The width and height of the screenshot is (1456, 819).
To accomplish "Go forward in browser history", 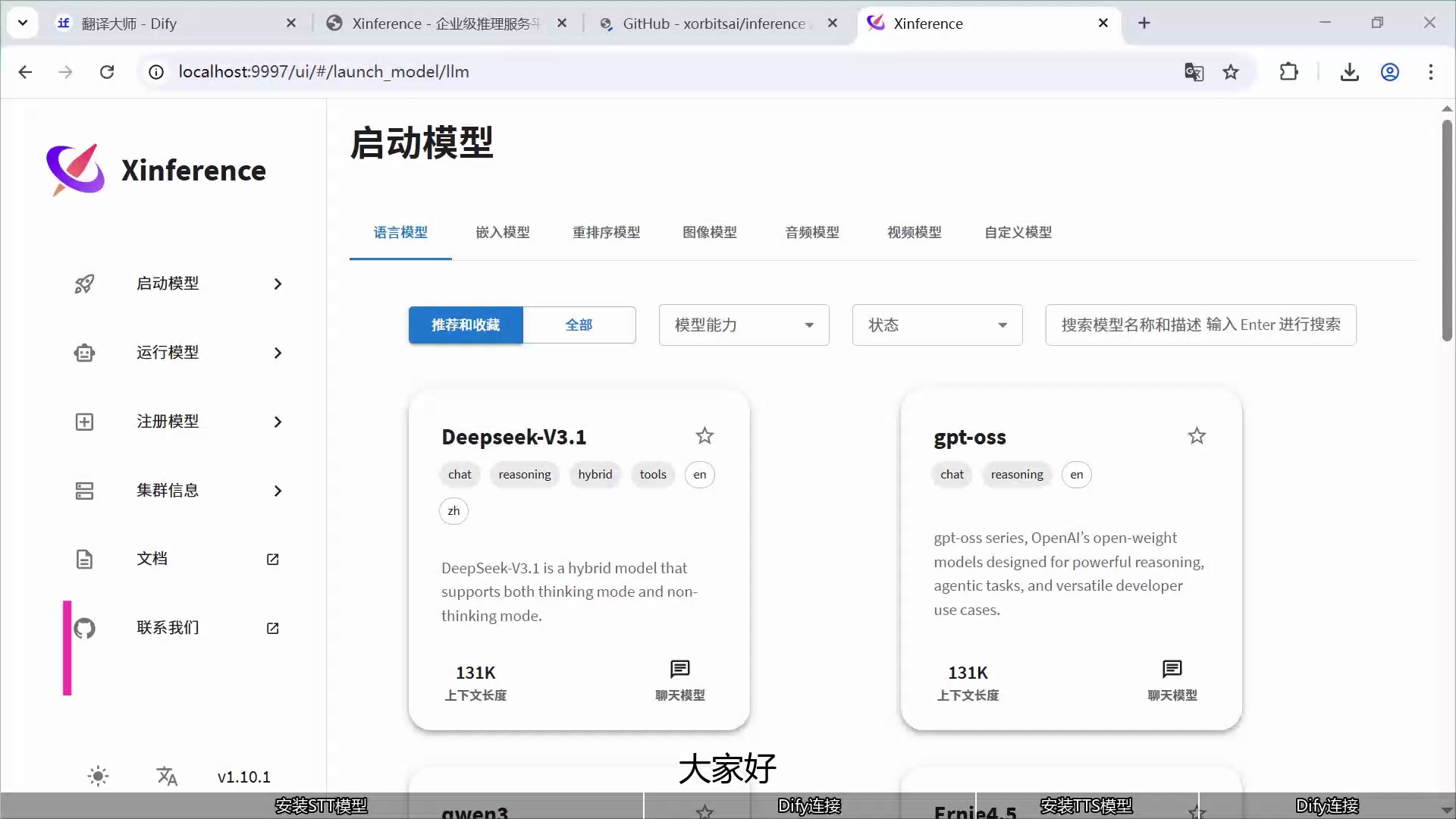I will click(x=66, y=72).
